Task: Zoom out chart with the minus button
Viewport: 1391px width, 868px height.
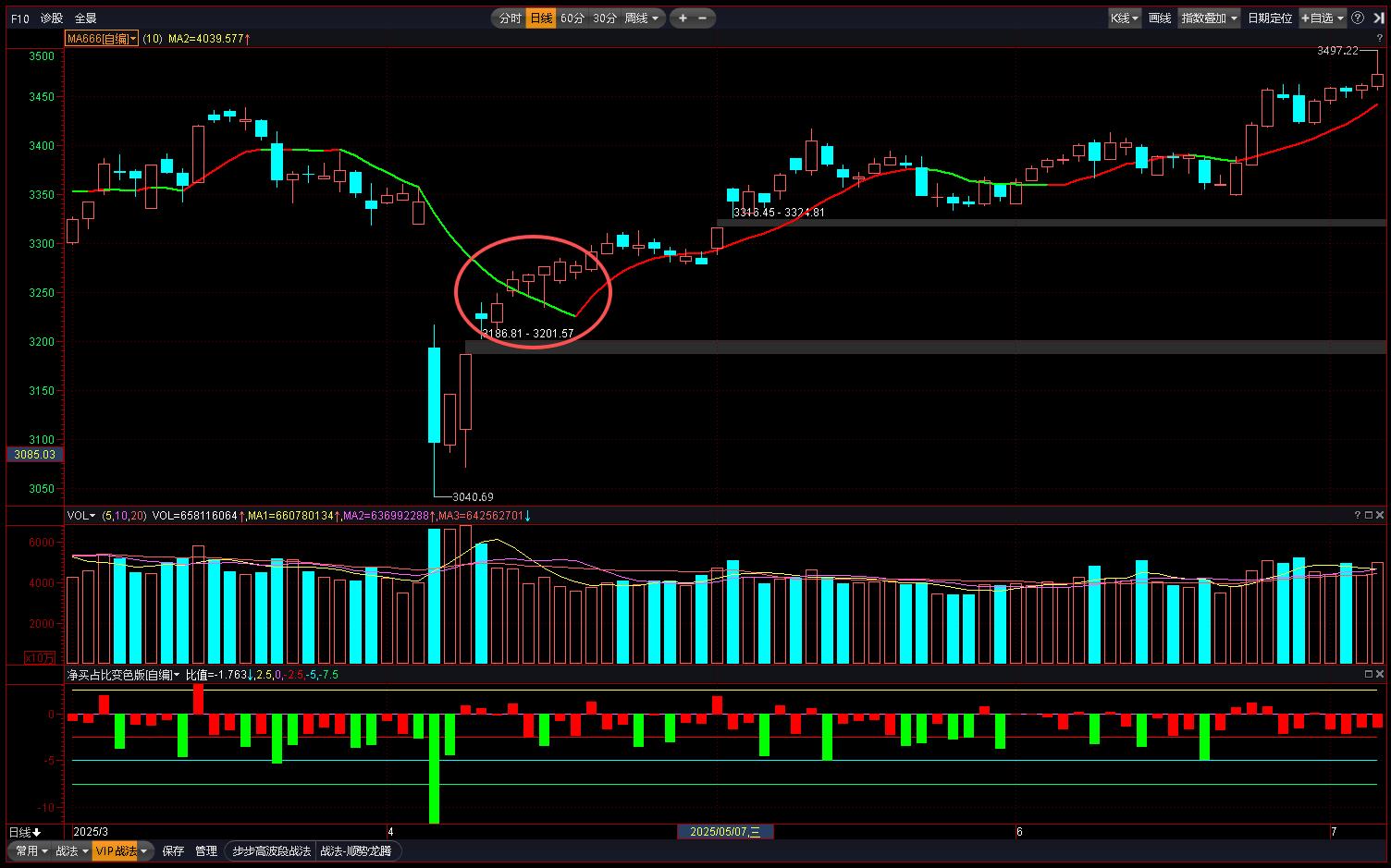Action: 702,18
